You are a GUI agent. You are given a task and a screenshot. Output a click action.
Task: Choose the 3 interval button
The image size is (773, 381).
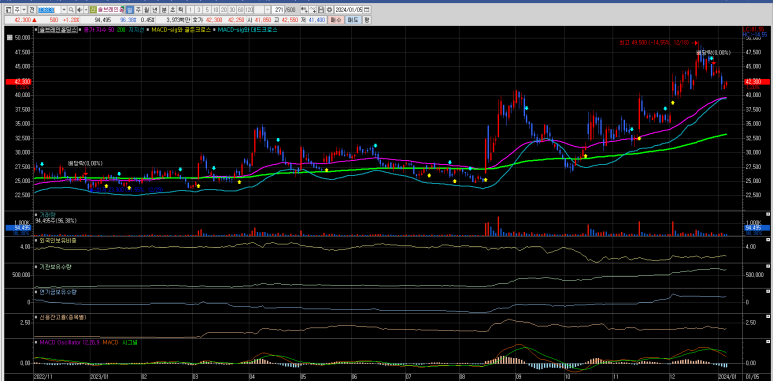199,10
